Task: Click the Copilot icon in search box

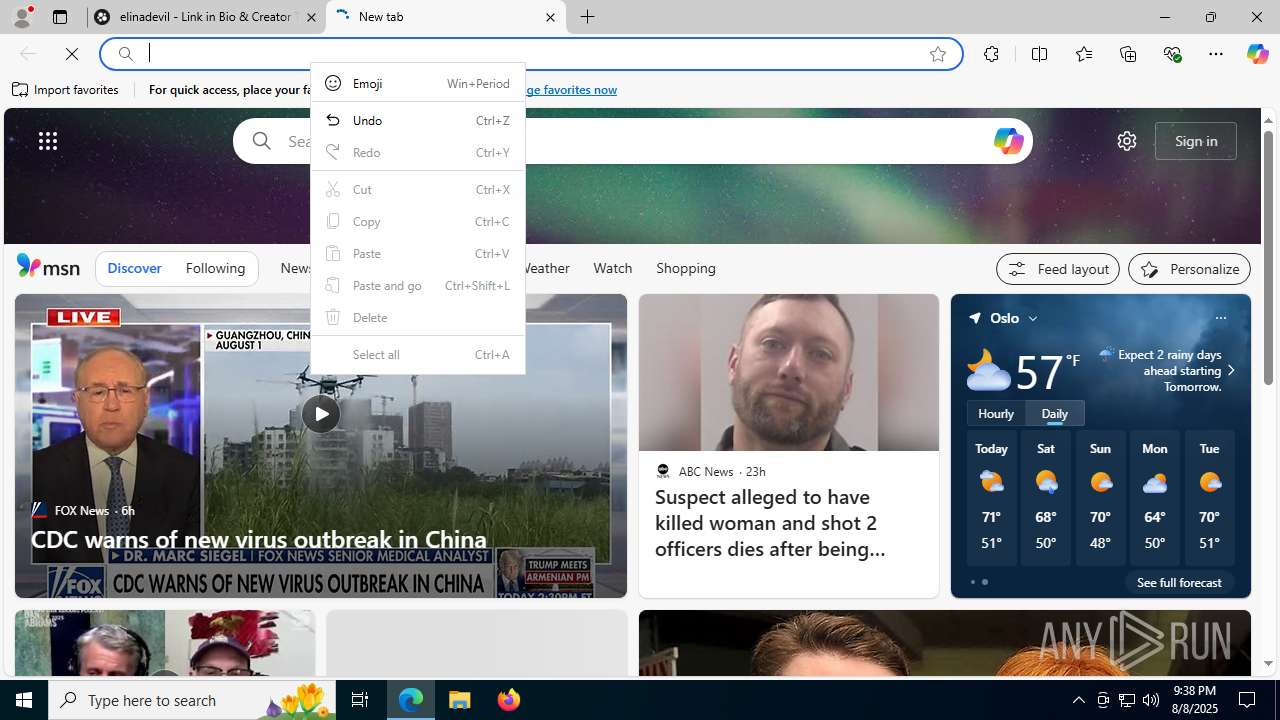Action: pos(1008,141)
